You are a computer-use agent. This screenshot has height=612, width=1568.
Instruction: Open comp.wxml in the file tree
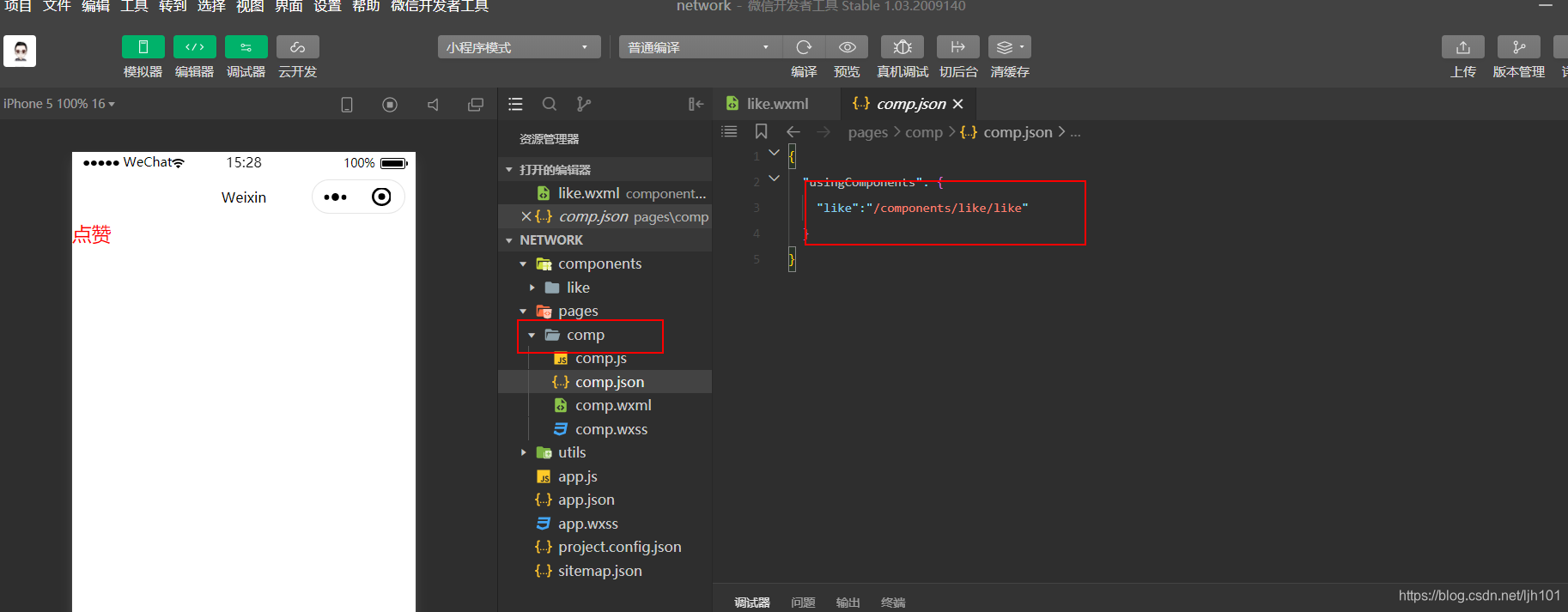point(605,405)
